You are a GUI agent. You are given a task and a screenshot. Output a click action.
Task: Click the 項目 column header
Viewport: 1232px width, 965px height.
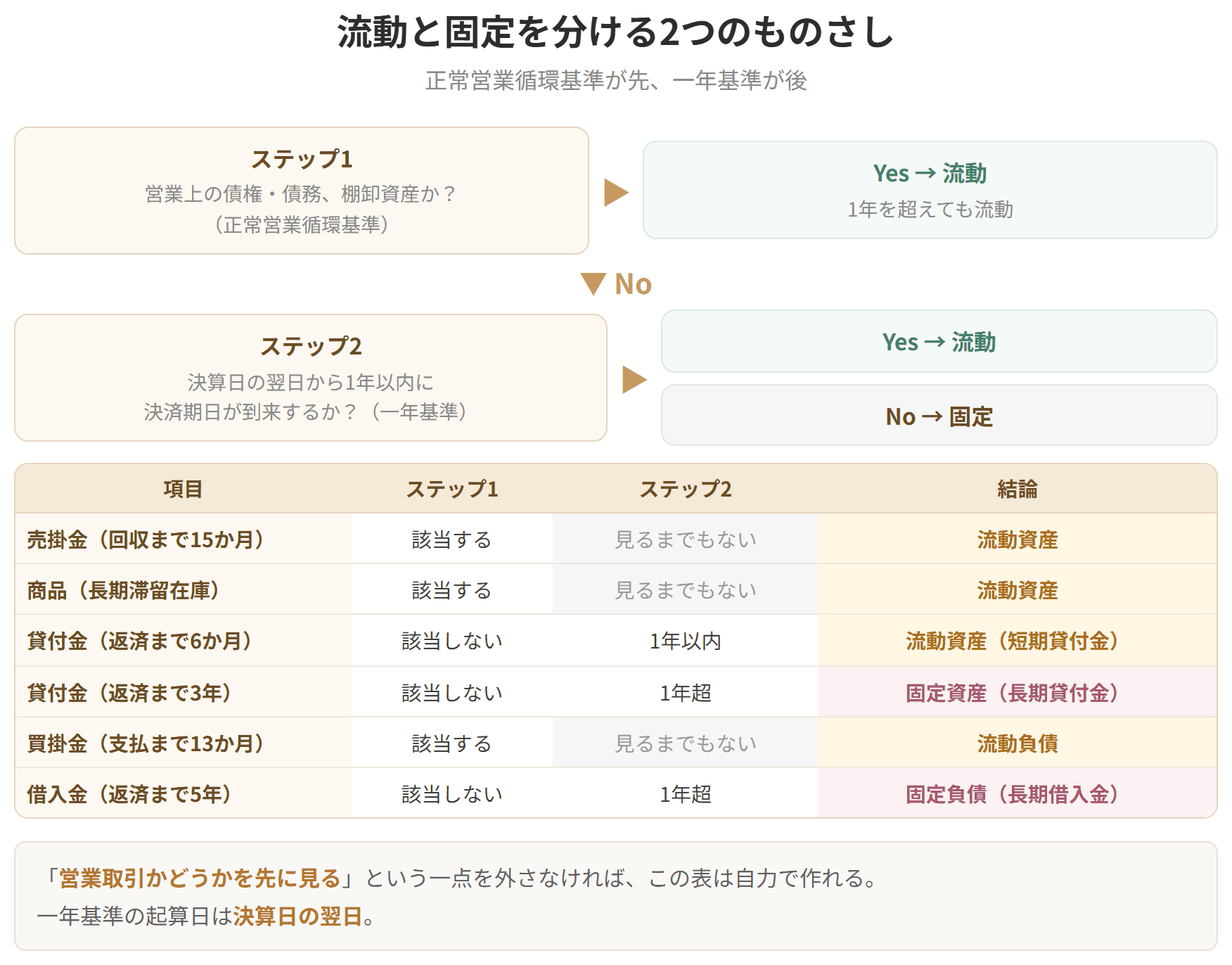183,489
